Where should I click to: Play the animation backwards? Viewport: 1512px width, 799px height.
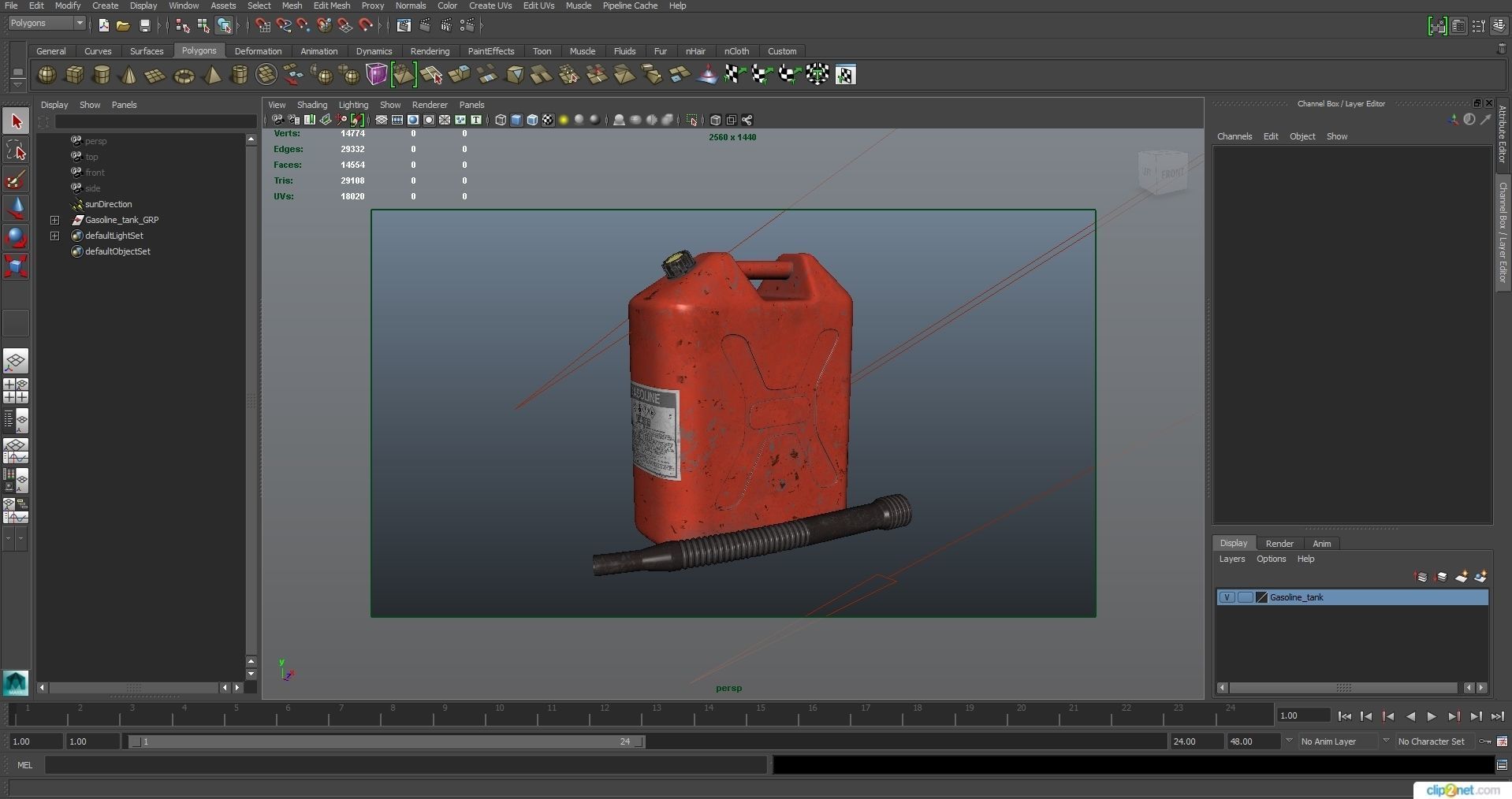(1410, 716)
